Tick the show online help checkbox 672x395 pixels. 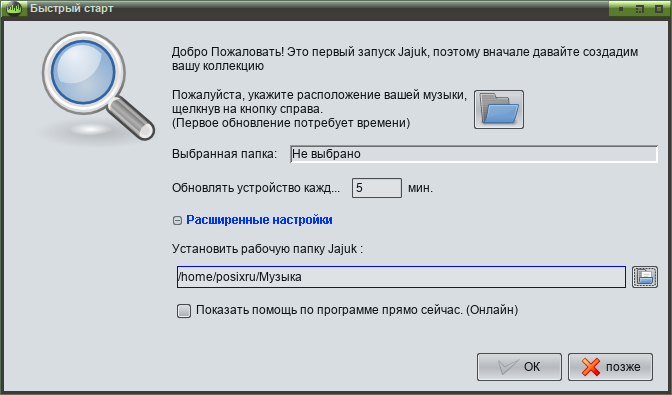184,311
